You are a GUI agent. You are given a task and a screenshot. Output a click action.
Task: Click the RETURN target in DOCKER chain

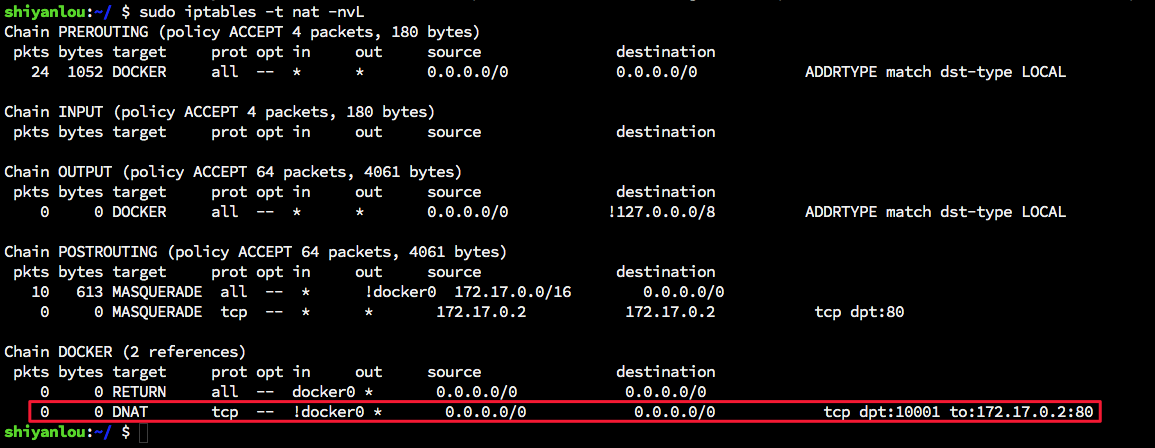click(139, 391)
